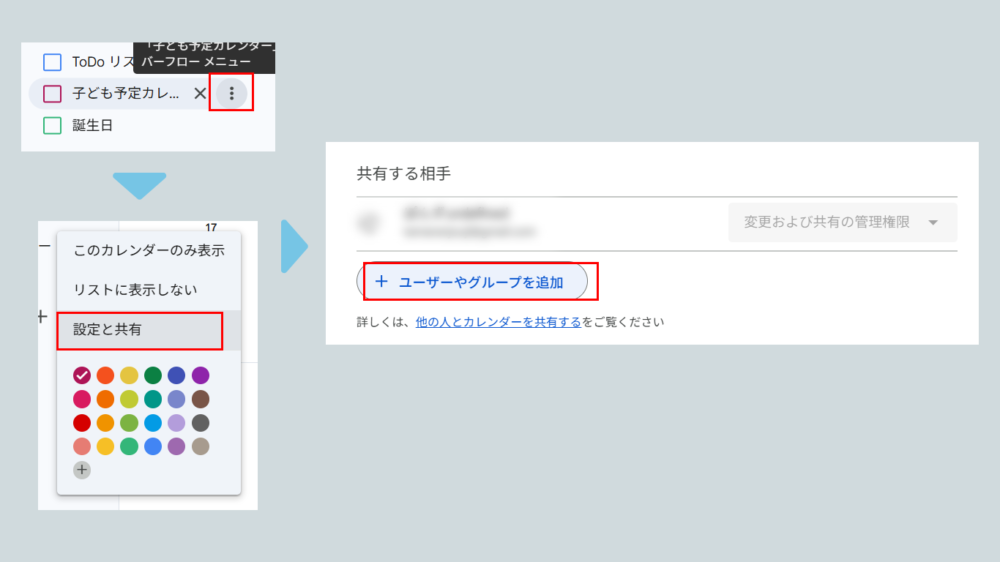Choose the salmon pink color circle
The image size is (1000, 562).
tap(82, 446)
